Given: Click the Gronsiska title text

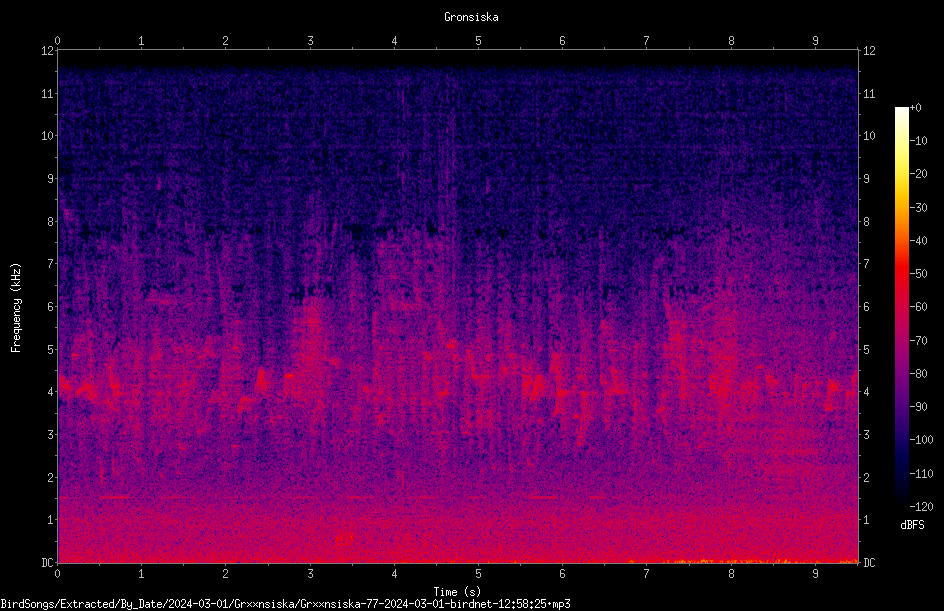Looking at the screenshot, I should (471, 17).
